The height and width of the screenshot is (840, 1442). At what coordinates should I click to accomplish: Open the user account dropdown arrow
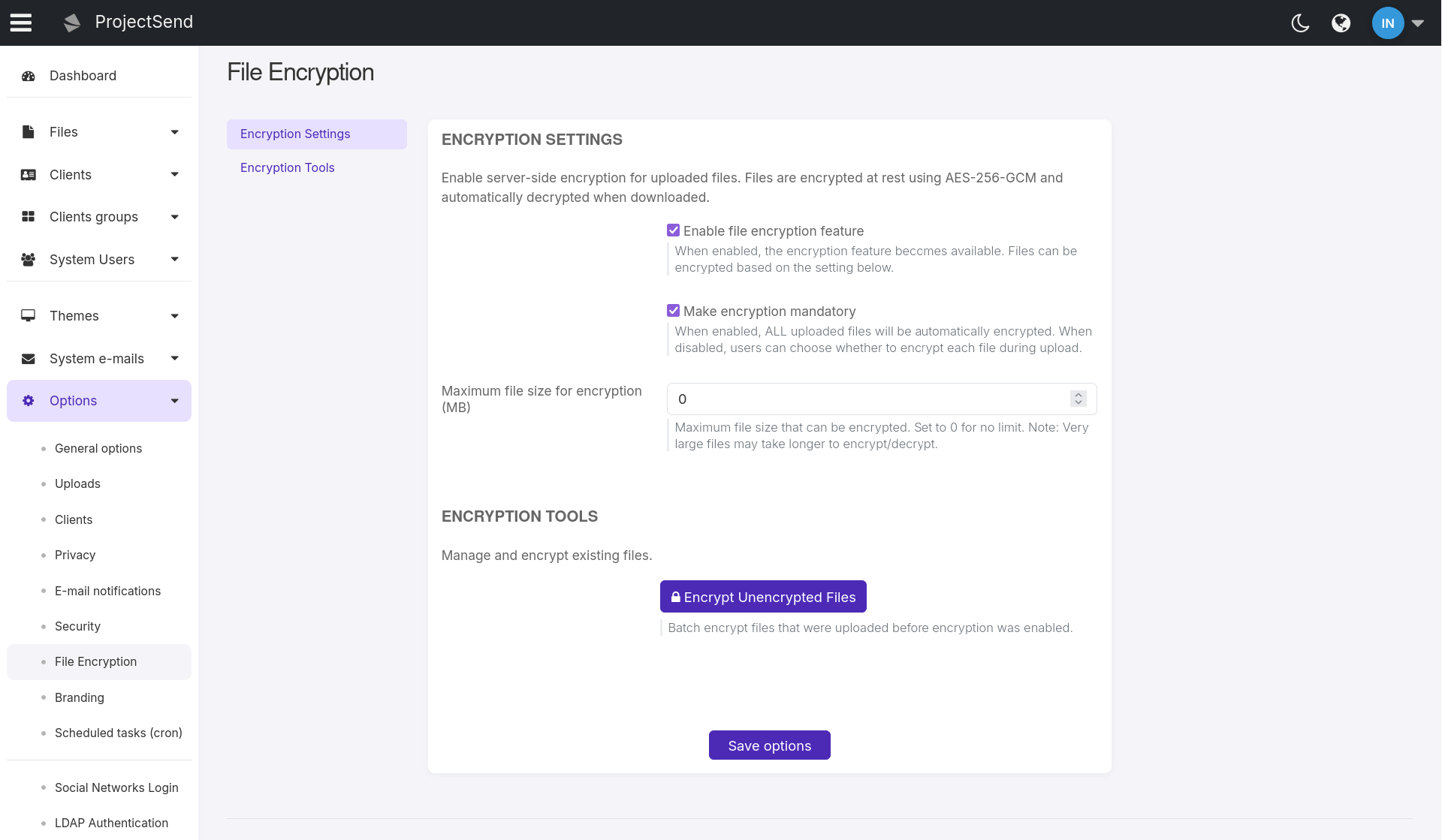[x=1419, y=23]
